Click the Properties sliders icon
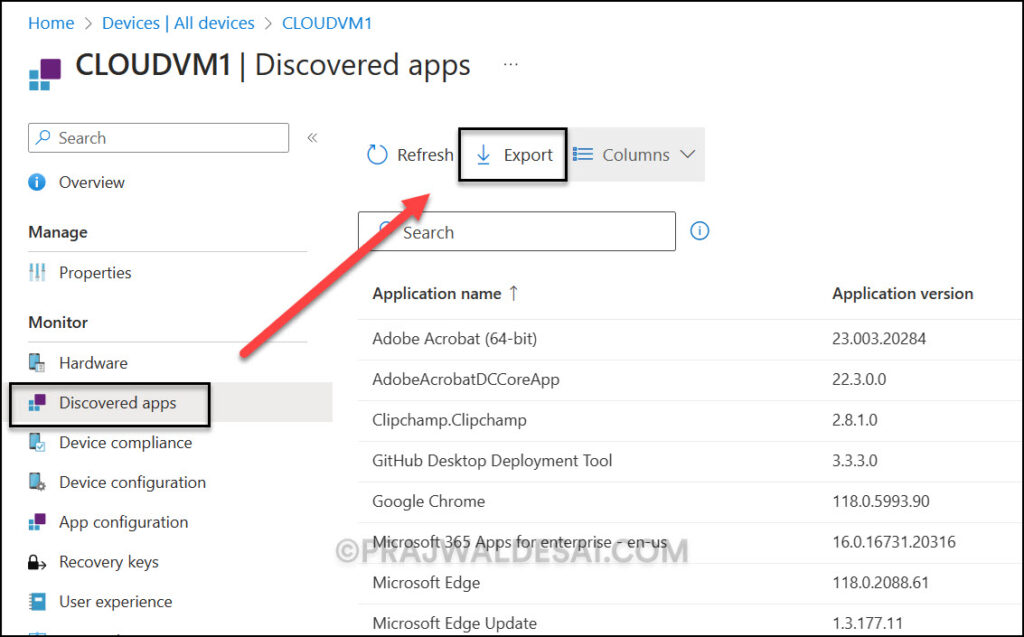1024x637 pixels. (37, 272)
